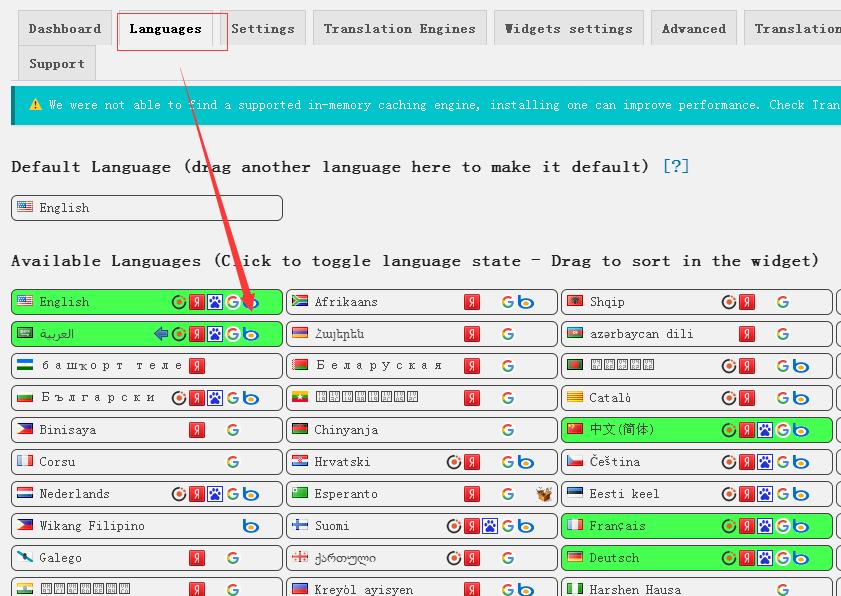Click the Yandex icon in the azərbaycan dili row
The height and width of the screenshot is (596, 841).
[747, 334]
